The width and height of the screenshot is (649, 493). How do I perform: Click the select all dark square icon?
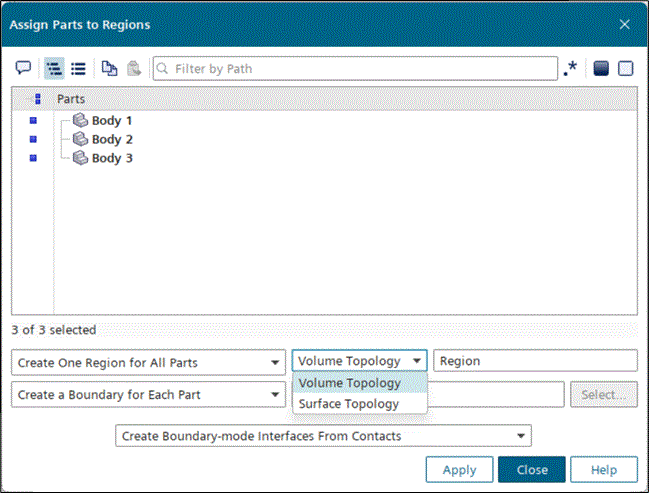click(600, 68)
